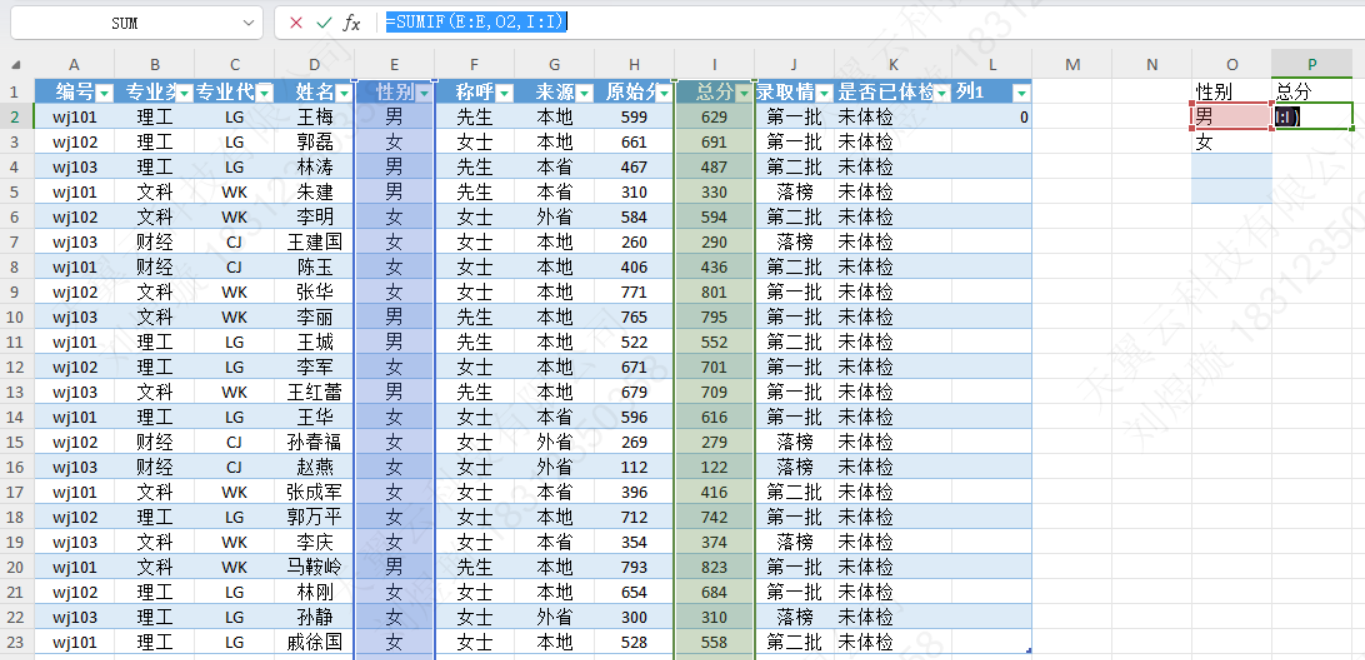Select column A header
This screenshot has height=660, width=1365.
[x=74, y=65]
